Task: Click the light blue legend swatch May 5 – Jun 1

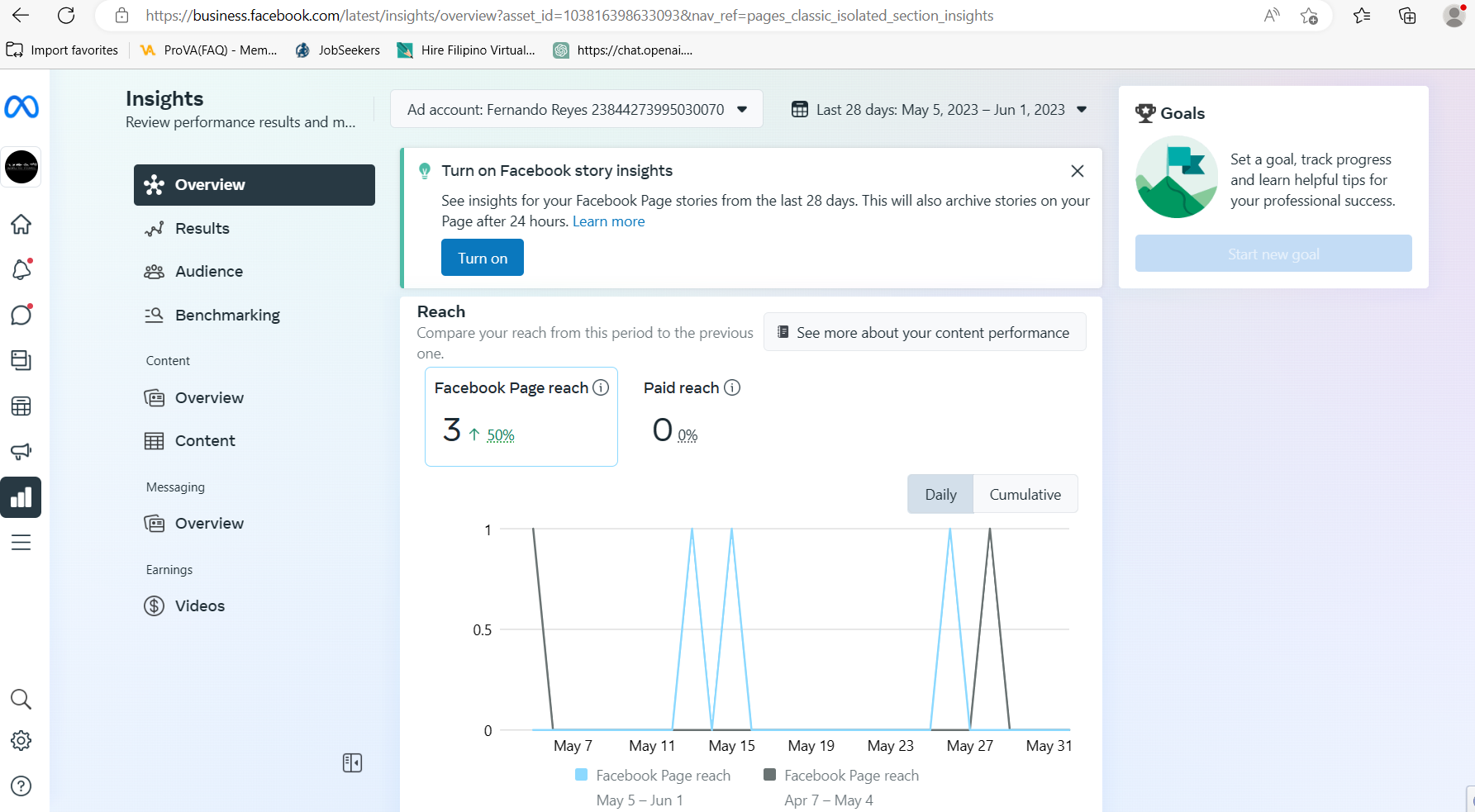Action: pyautogui.click(x=582, y=775)
